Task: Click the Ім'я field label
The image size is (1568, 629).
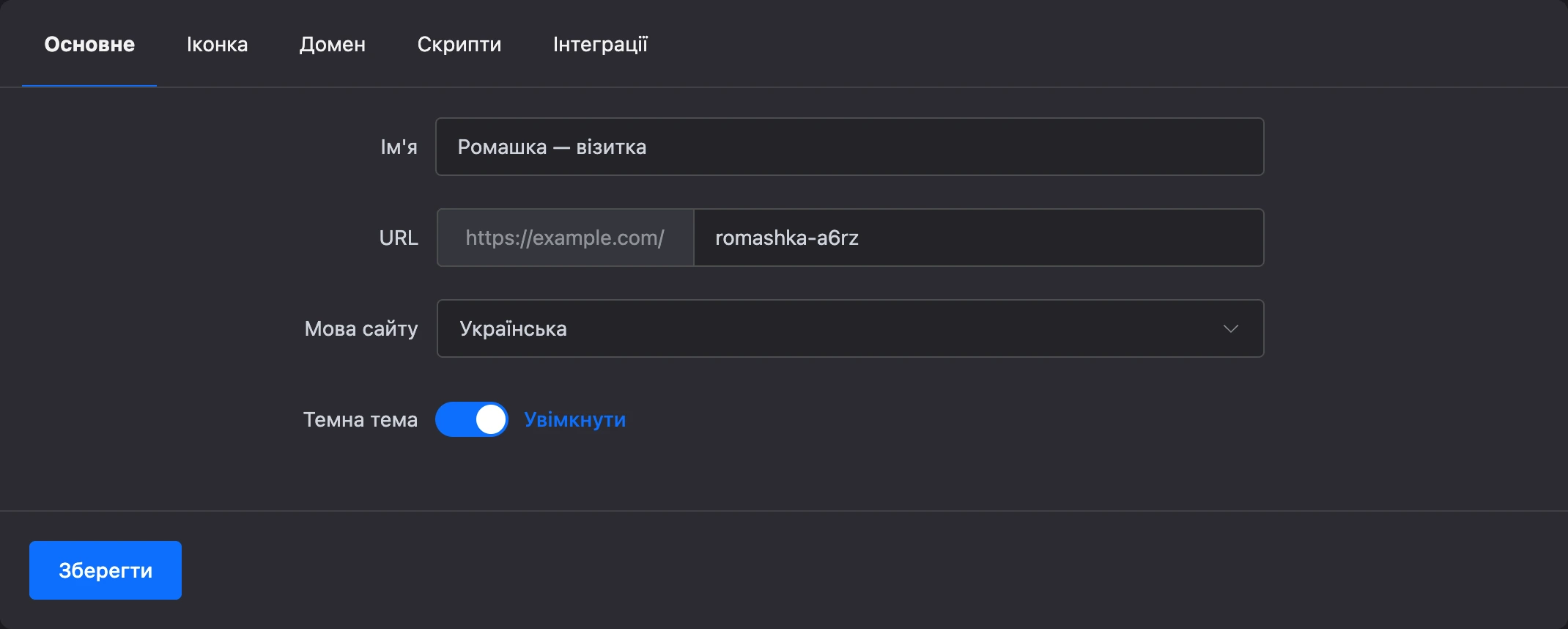Action: coord(399,147)
